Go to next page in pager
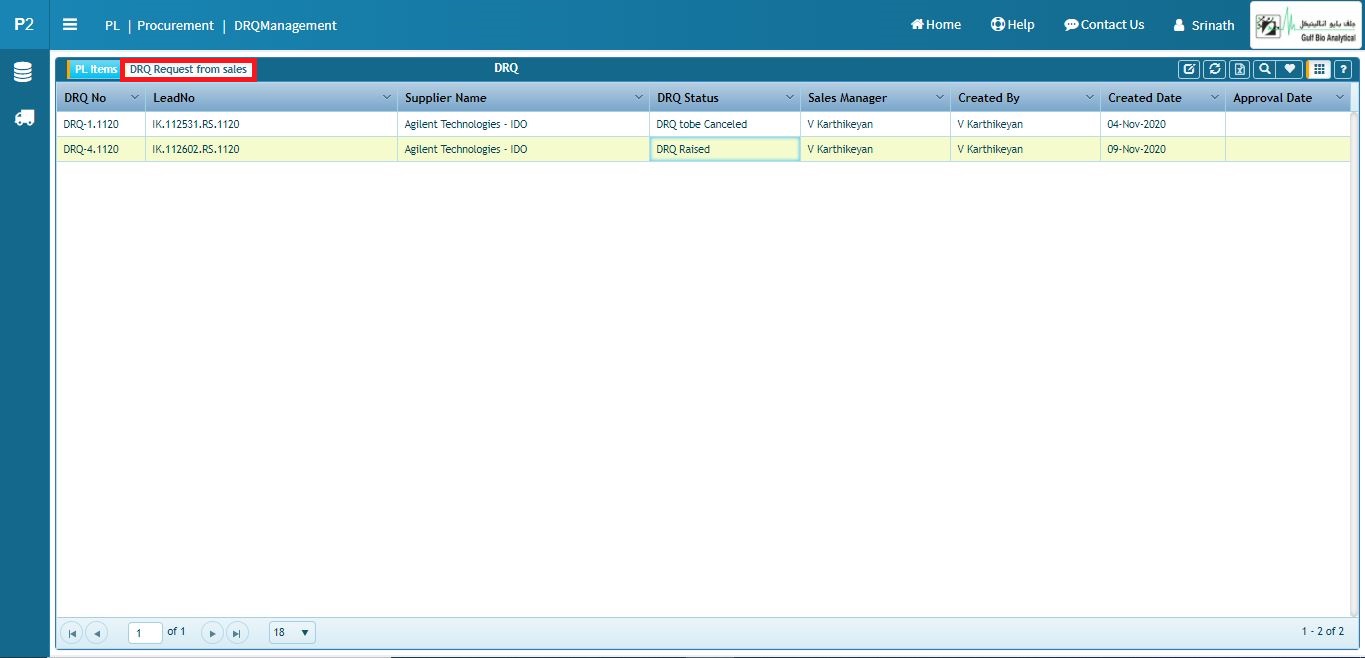Viewport: 1365px width, 658px height. 212,633
